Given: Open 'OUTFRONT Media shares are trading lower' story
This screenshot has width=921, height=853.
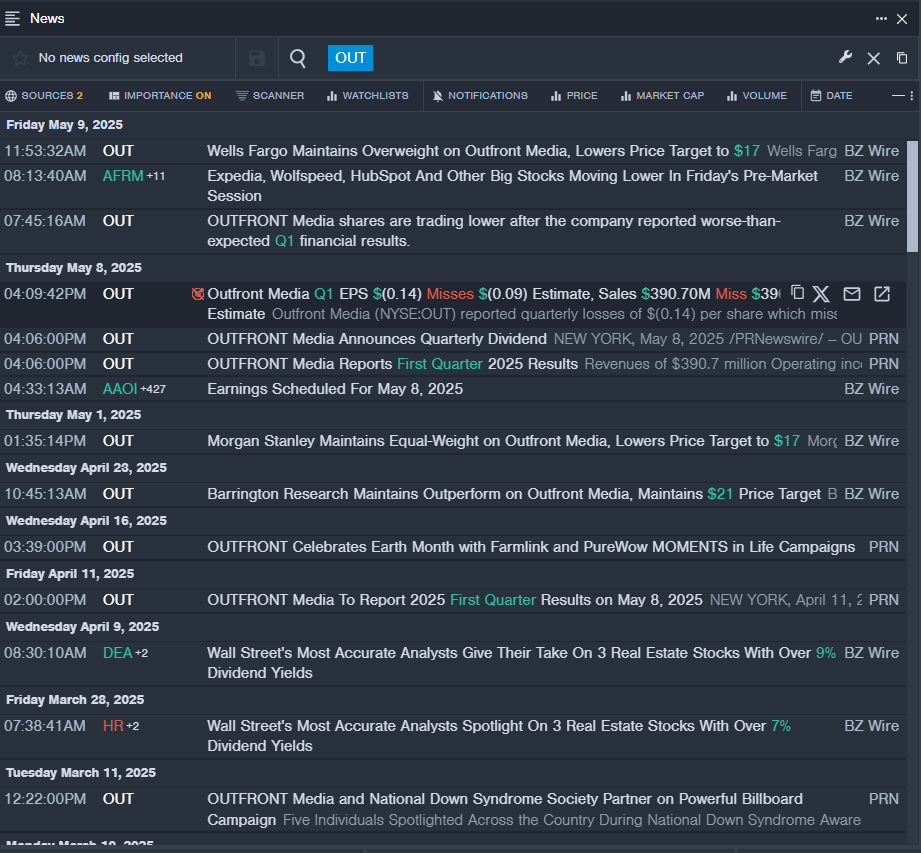Looking at the screenshot, I should pyautogui.click(x=494, y=231).
